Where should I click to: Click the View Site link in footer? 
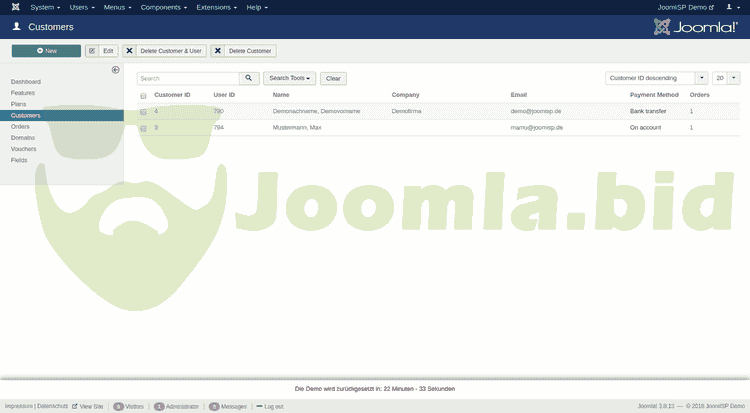(x=89, y=407)
